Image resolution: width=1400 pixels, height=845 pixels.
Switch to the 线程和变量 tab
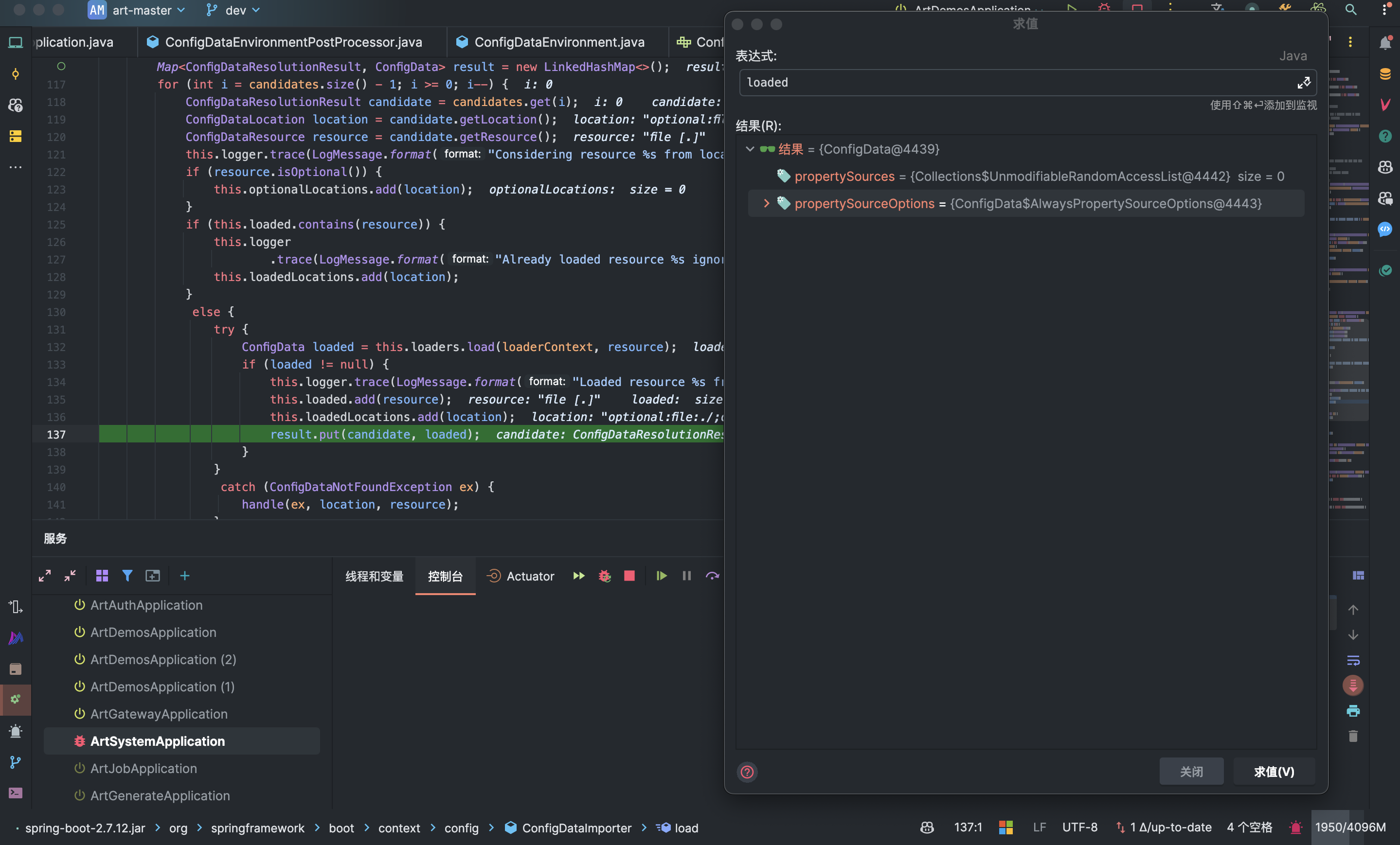374,577
